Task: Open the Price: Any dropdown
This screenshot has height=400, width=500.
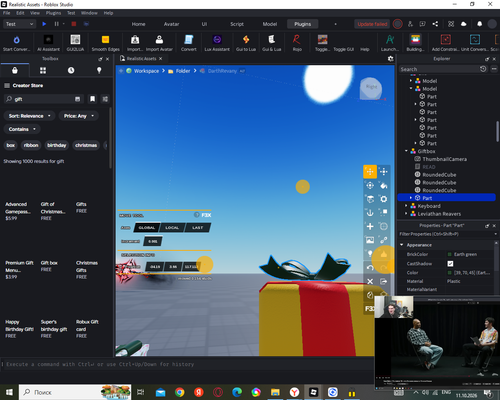Action: pyautogui.click(x=79, y=116)
